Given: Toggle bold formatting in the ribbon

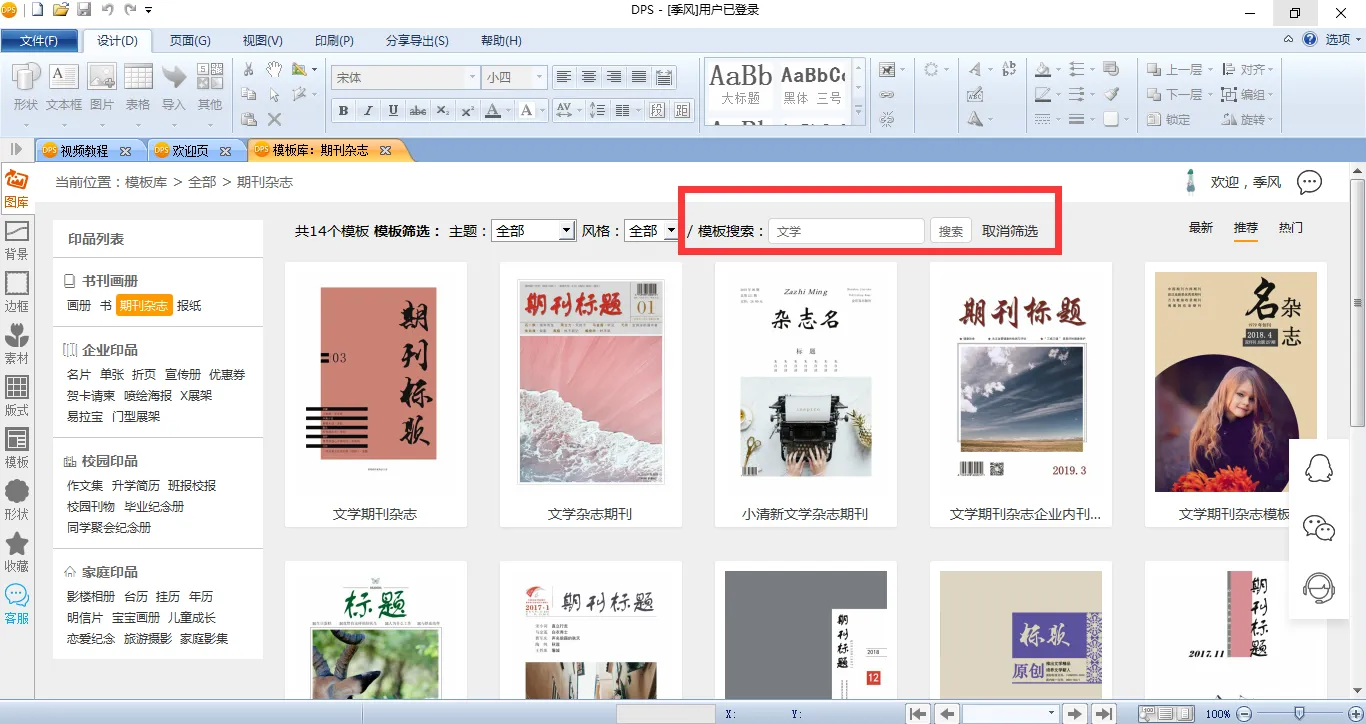Looking at the screenshot, I should (344, 111).
